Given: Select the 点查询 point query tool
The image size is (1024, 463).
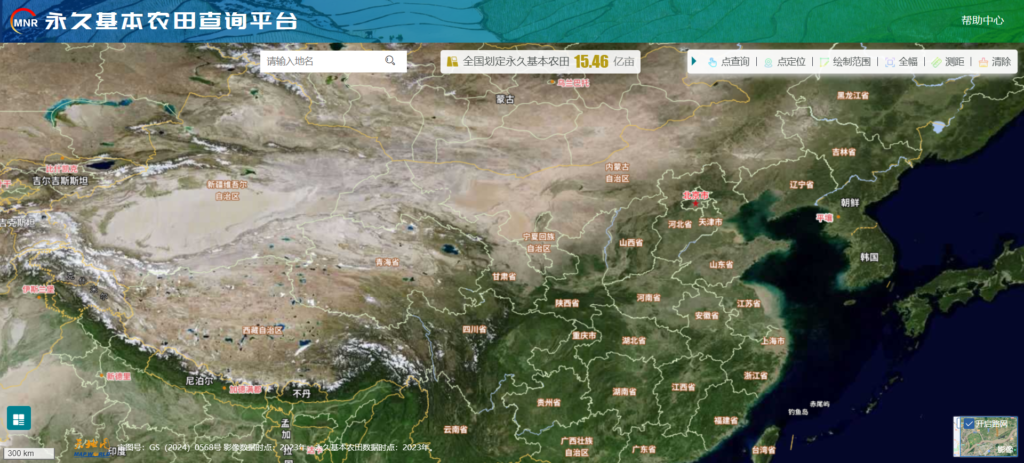Looking at the screenshot, I should 728,62.
